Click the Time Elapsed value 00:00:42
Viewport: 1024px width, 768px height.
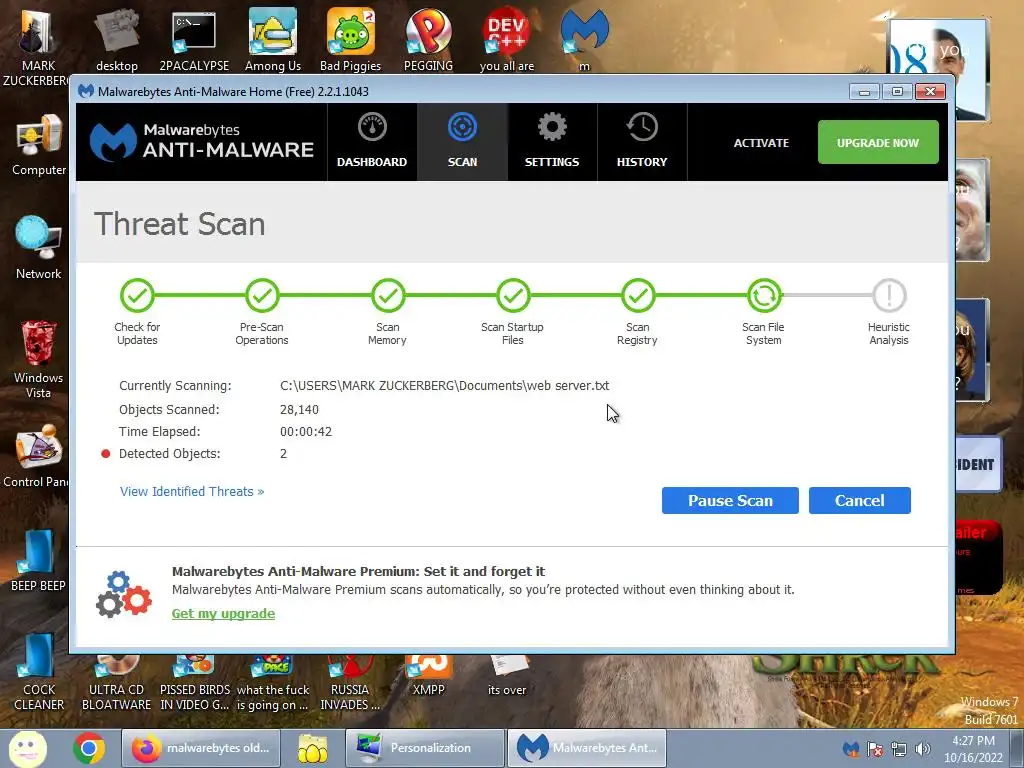pyautogui.click(x=306, y=432)
